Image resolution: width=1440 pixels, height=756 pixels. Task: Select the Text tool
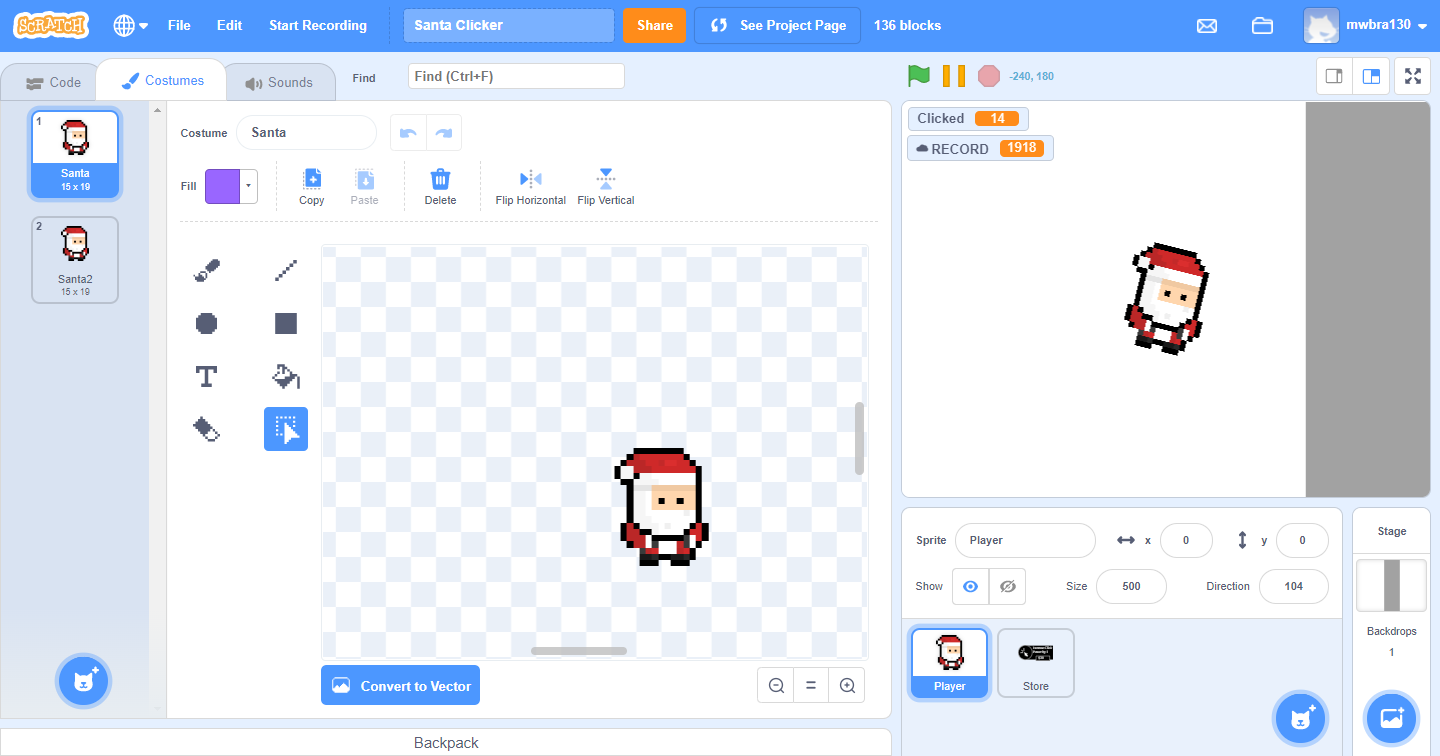click(x=206, y=376)
